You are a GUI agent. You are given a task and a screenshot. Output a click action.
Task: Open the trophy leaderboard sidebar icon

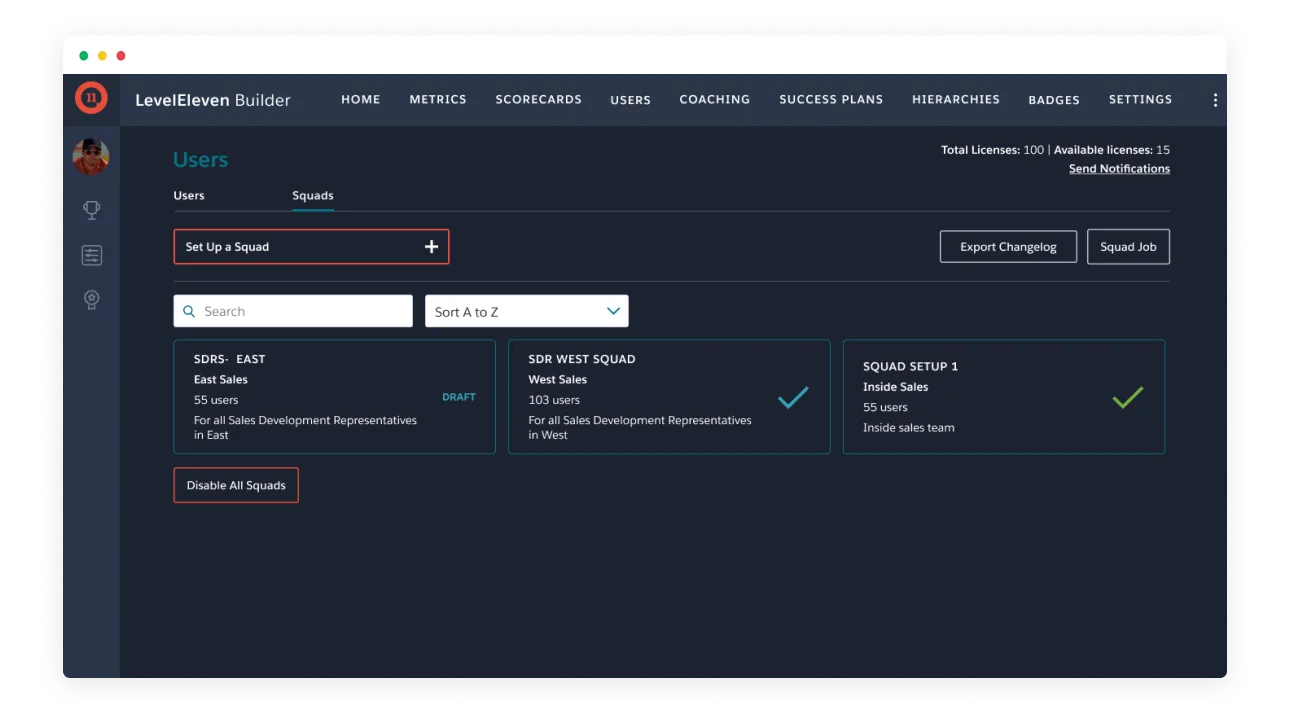[x=91, y=210]
